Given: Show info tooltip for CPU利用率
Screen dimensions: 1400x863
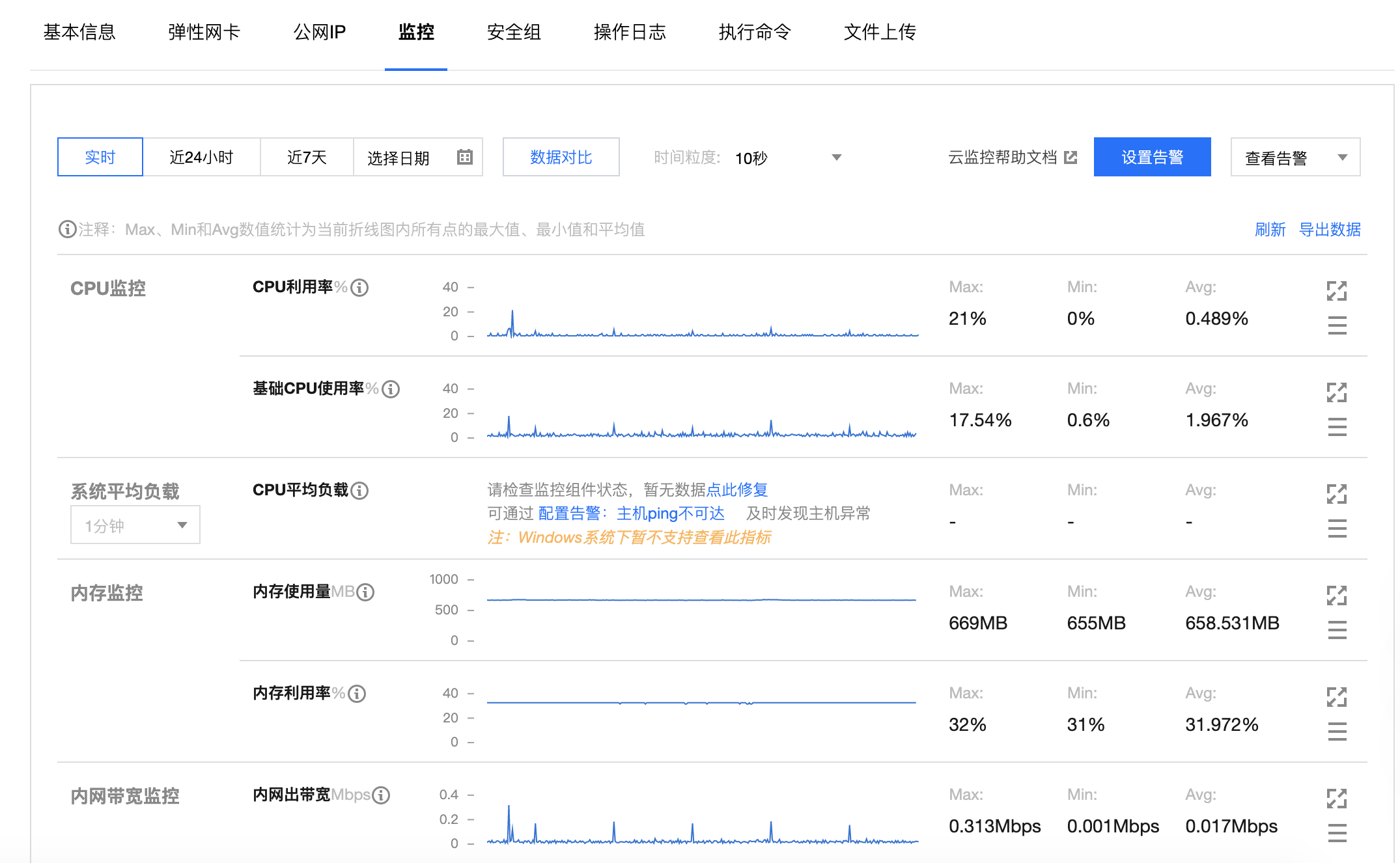Looking at the screenshot, I should click(x=359, y=288).
